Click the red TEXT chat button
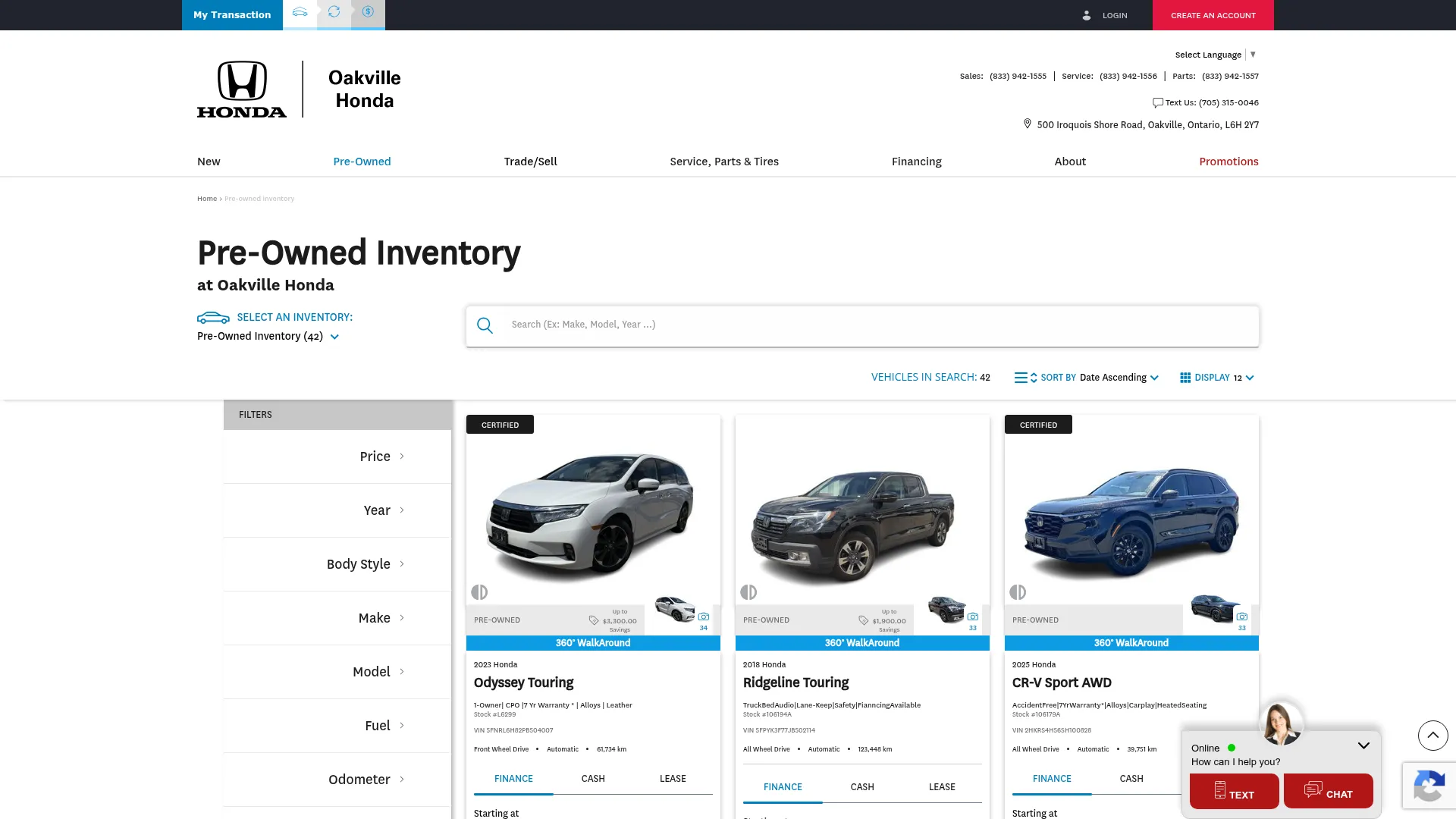Viewport: 1456px width, 819px height. click(x=1234, y=791)
